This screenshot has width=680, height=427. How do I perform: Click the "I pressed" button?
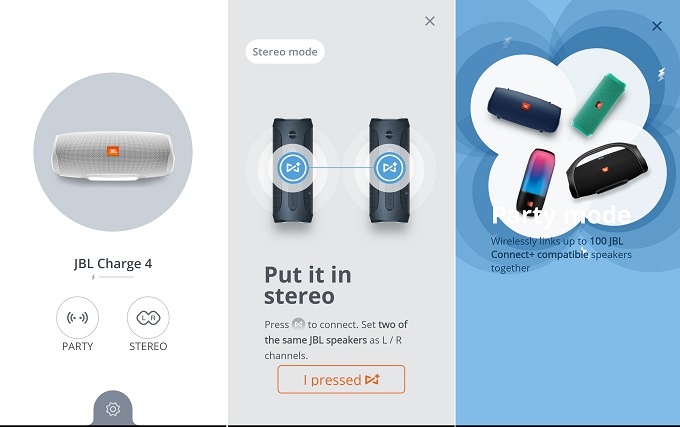(x=341, y=379)
